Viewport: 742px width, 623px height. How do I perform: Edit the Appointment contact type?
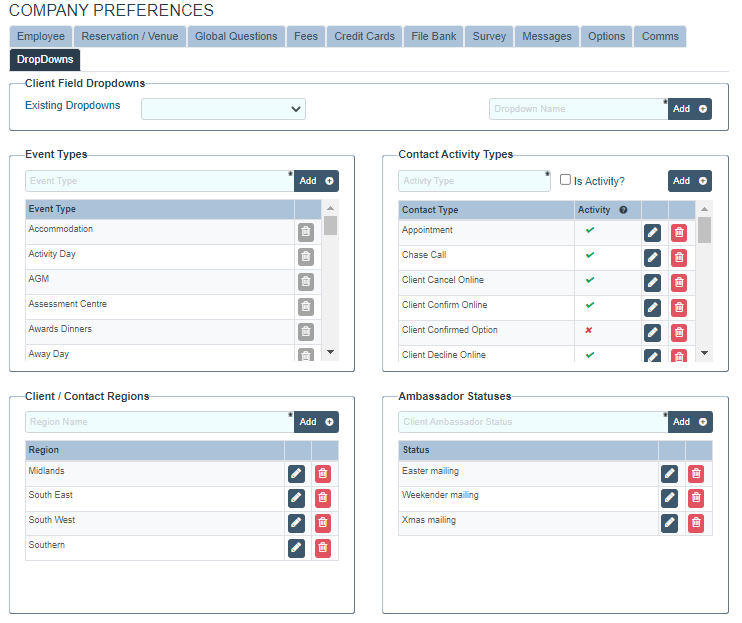pos(652,233)
